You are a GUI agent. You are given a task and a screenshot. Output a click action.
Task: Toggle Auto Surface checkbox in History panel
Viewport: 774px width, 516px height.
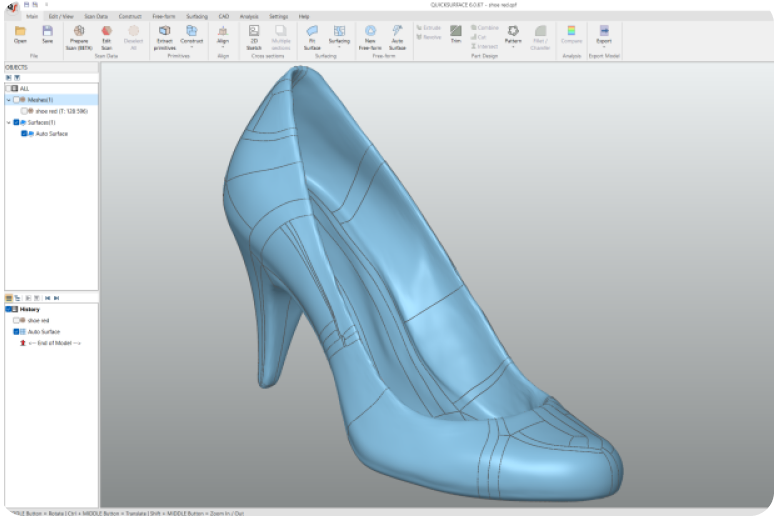(17, 331)
